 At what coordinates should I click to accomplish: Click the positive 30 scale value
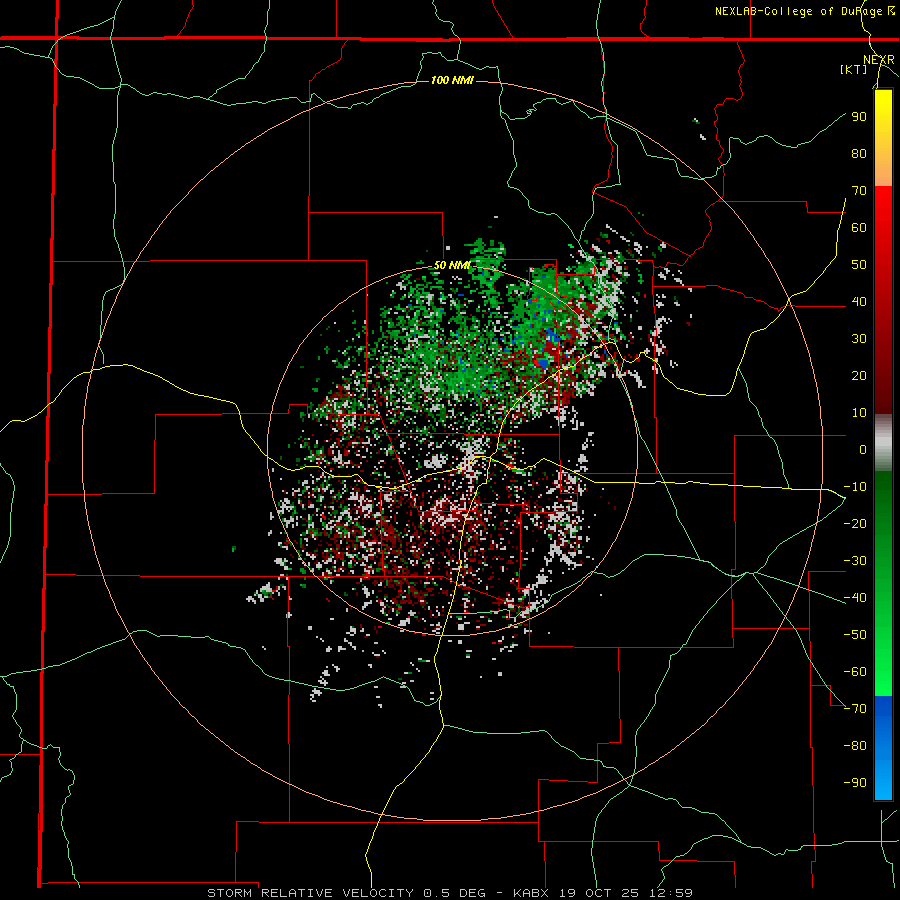859,339
